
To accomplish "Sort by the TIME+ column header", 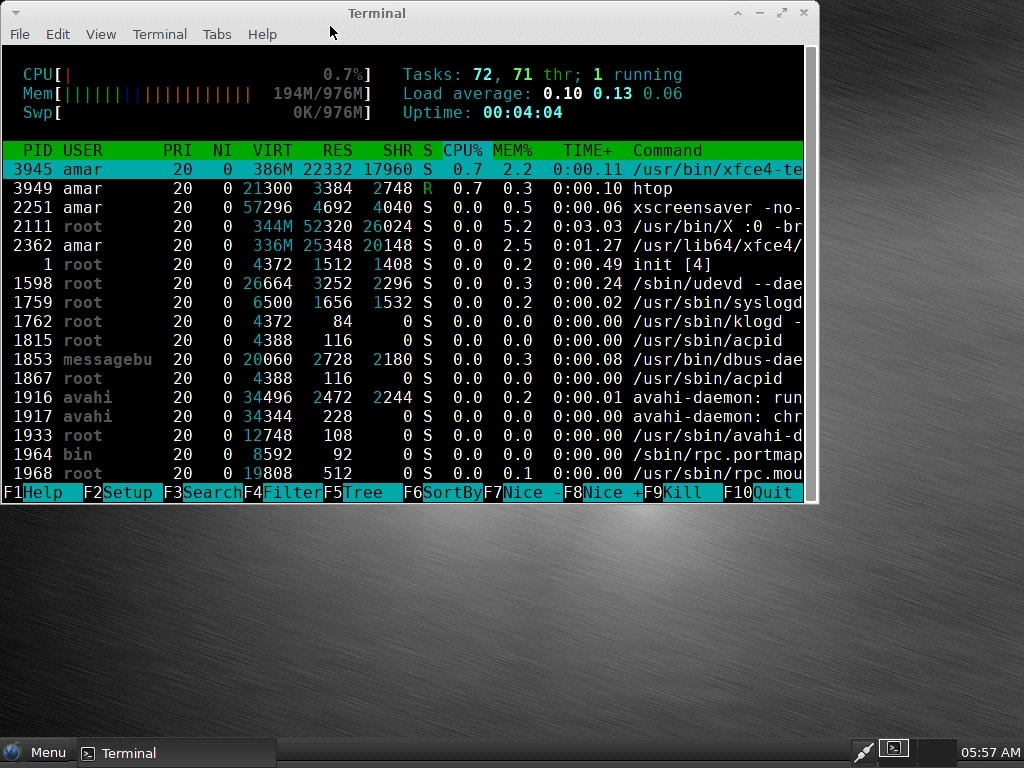I will click(588, 151).
